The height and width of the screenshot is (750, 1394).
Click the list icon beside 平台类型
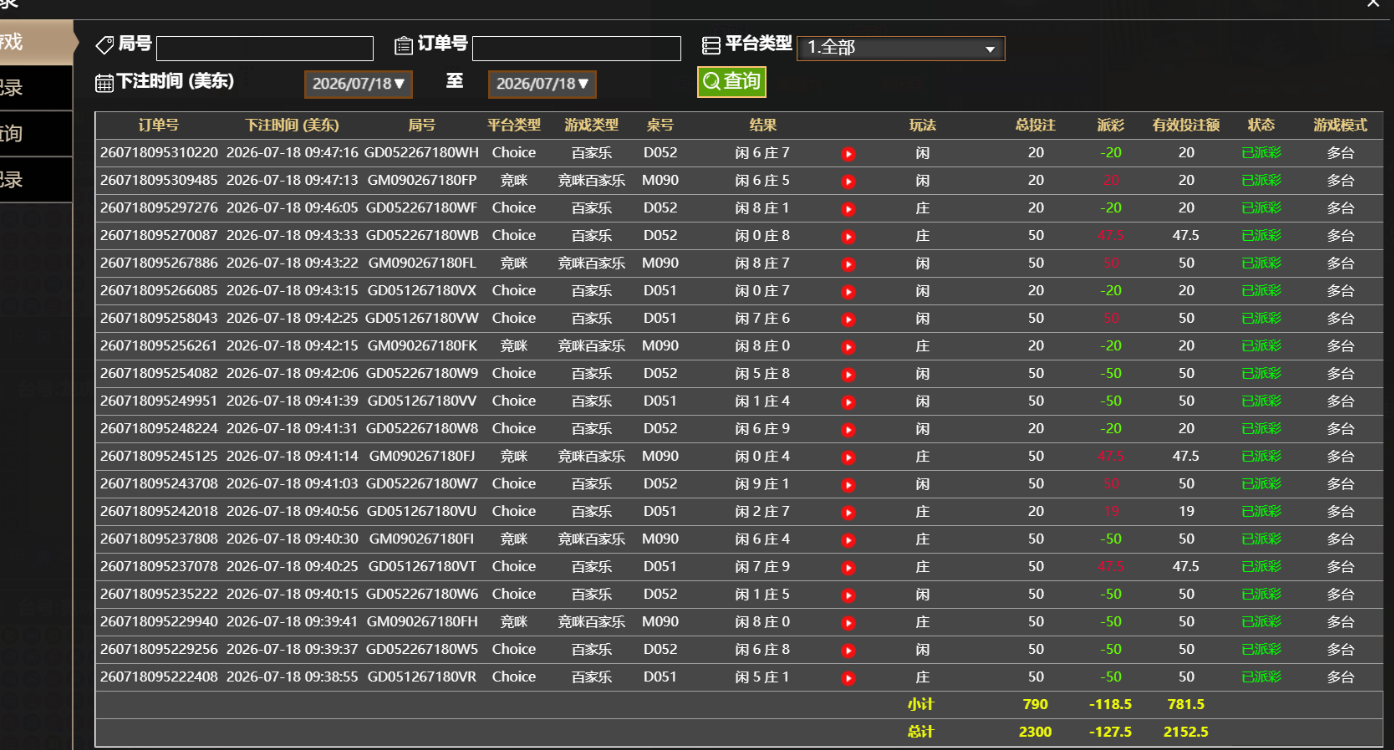click(711, 45)
